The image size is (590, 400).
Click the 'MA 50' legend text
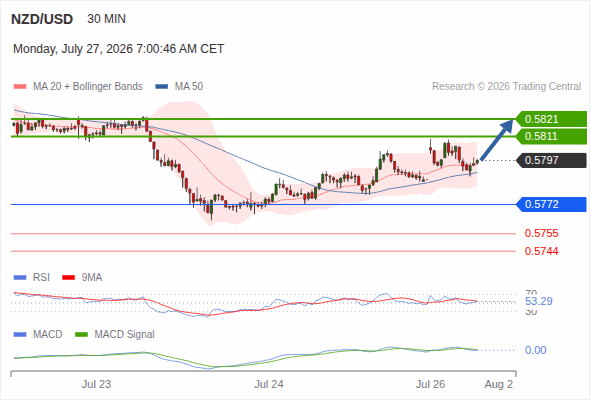pos(189,87)
